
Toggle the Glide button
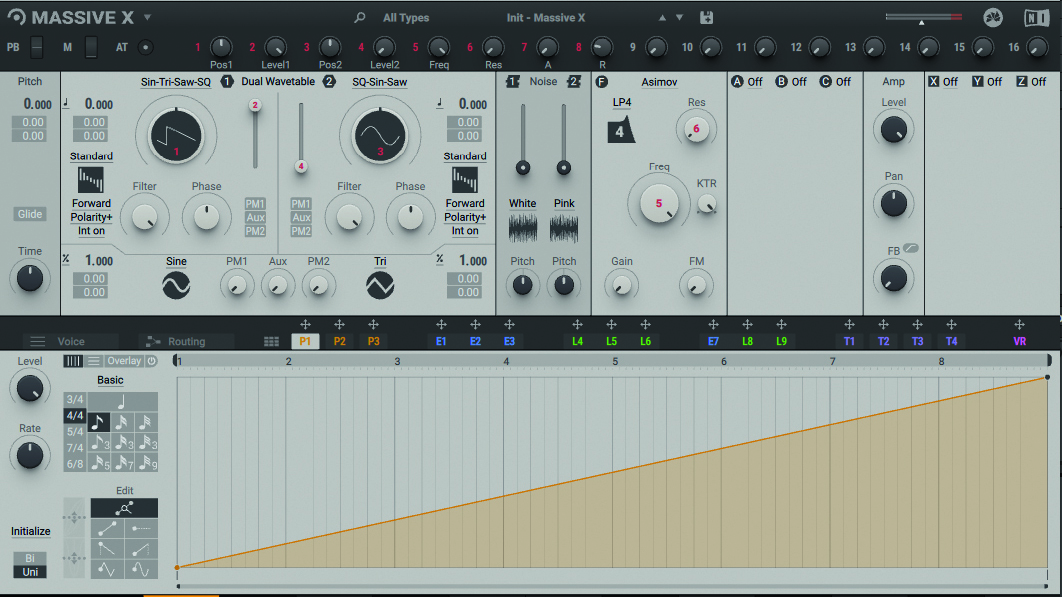pos(30,214)
